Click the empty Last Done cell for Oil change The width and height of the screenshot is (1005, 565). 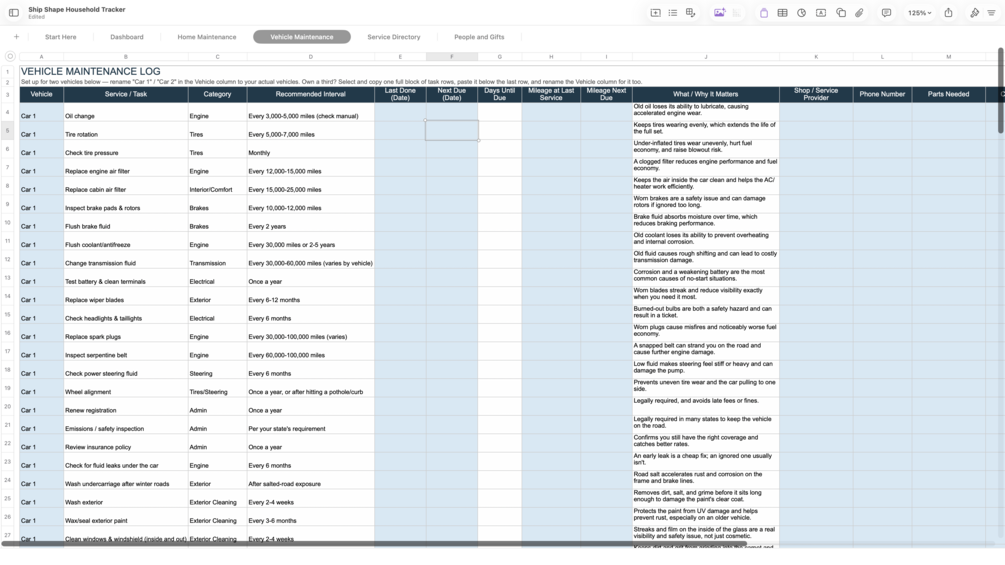click(x=401, y=113)
